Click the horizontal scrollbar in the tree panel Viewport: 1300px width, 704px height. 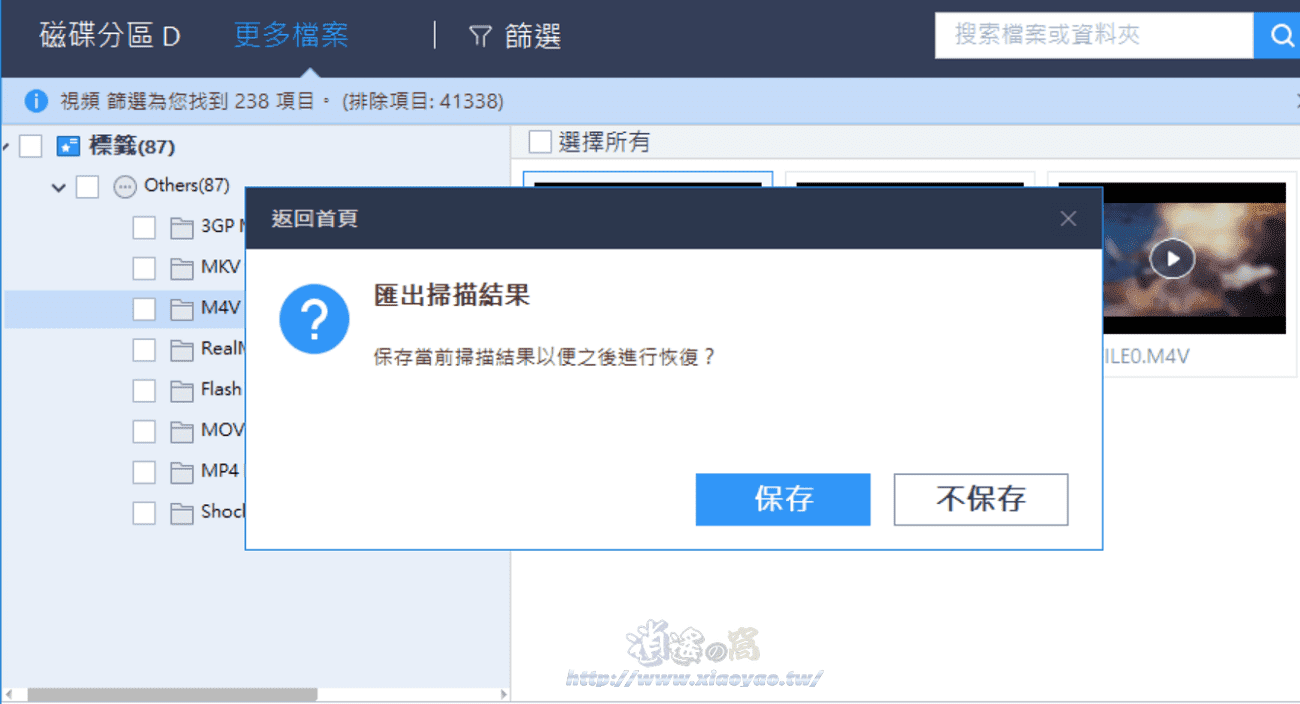[x=172, y=693]
